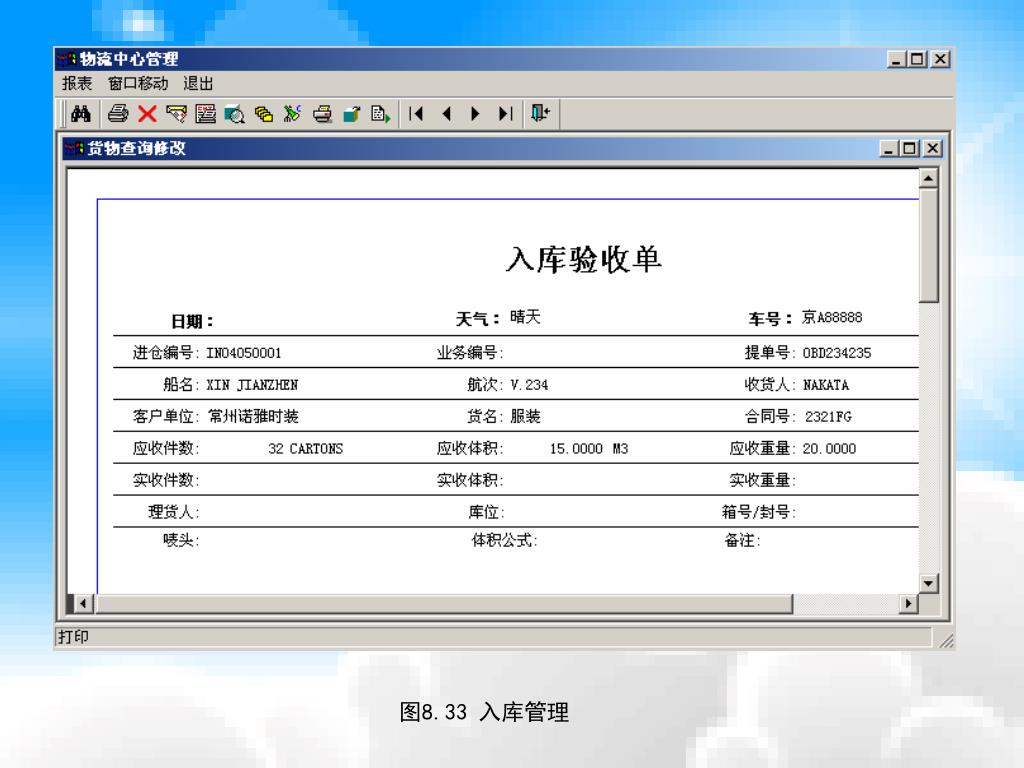The width and height of the screenshot is (1024, 768).
Task: Maximize the 货物查询修改 child window
Action: (909, 148)
